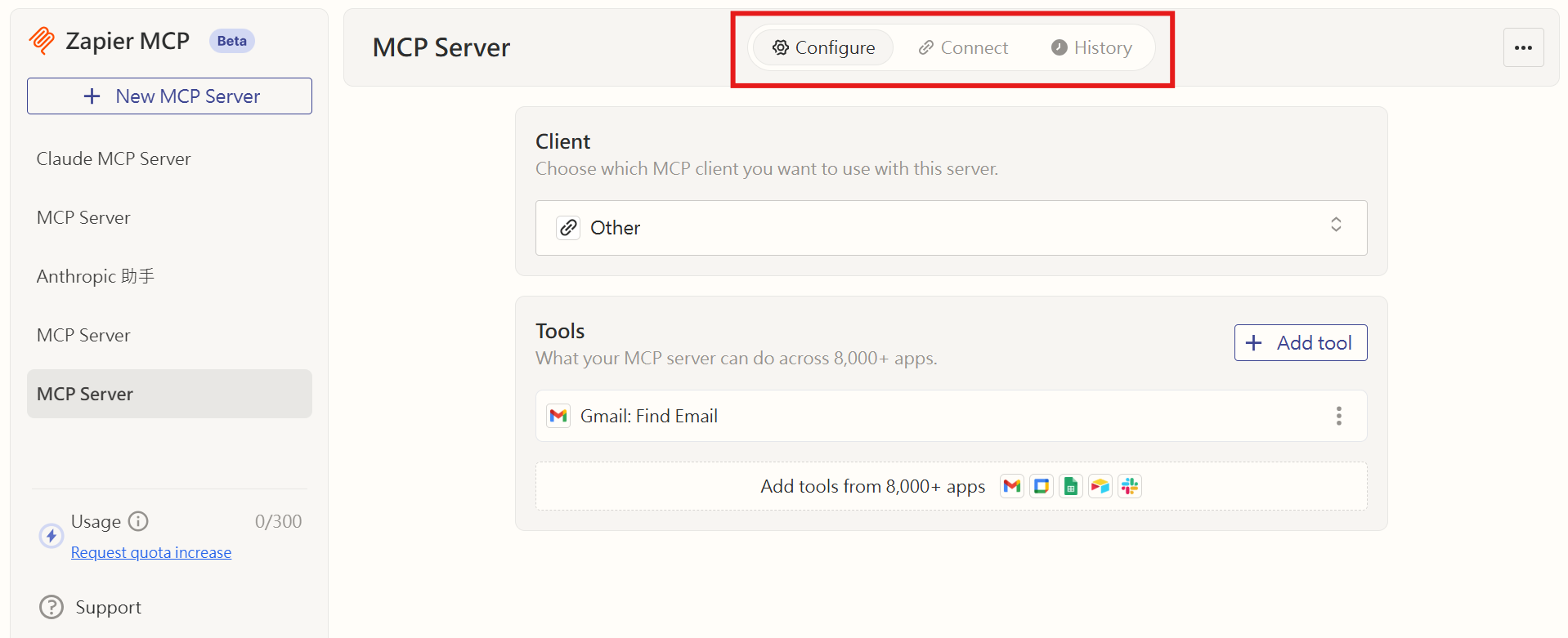The width and height of the screenshot is (1568, 638).
Task: Switch to the History tab
Action: [1091, 47]
